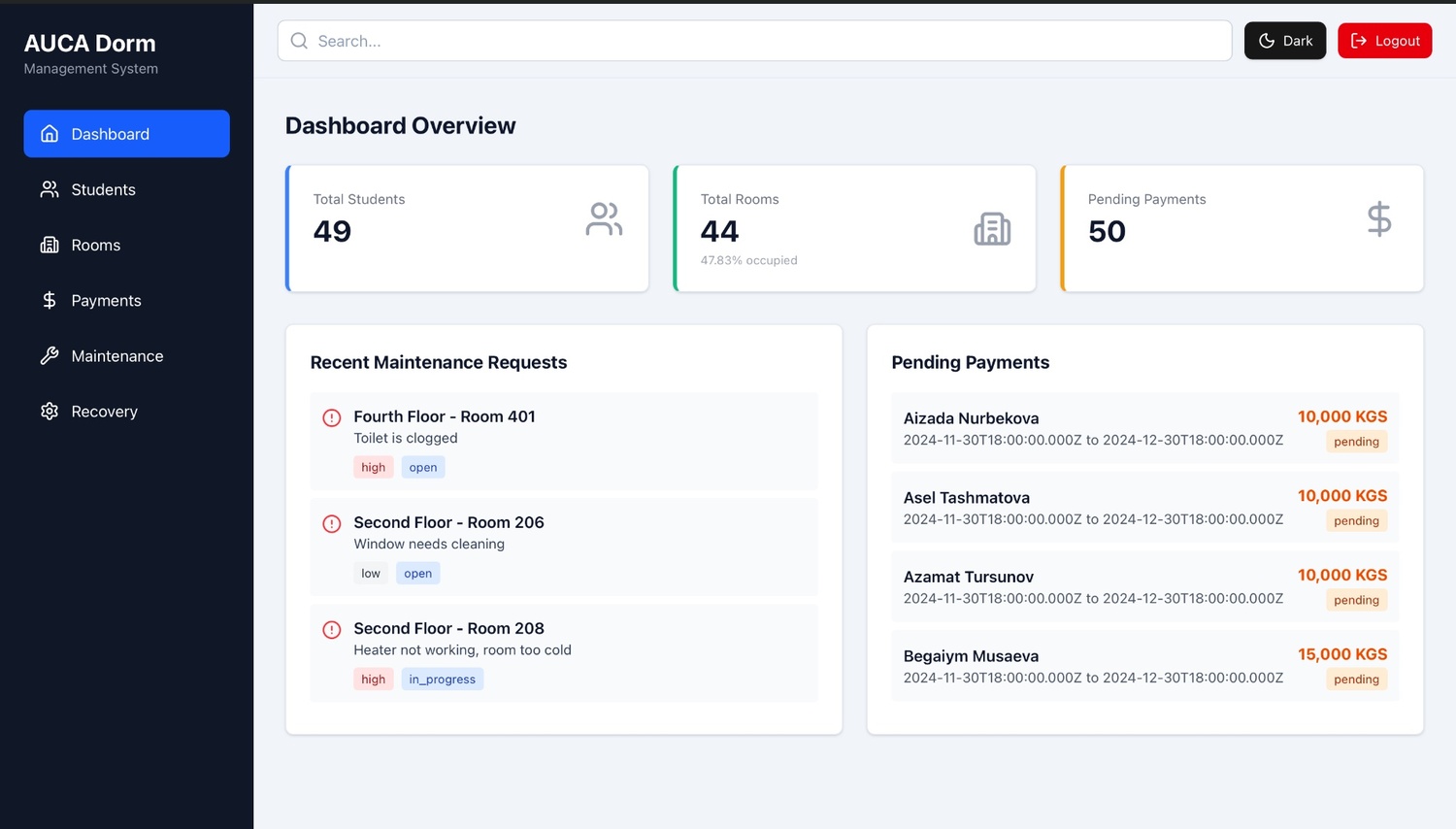The image size is (1456, 829).
Task: Click the low priority tag
Action: (x=371, y=573)
